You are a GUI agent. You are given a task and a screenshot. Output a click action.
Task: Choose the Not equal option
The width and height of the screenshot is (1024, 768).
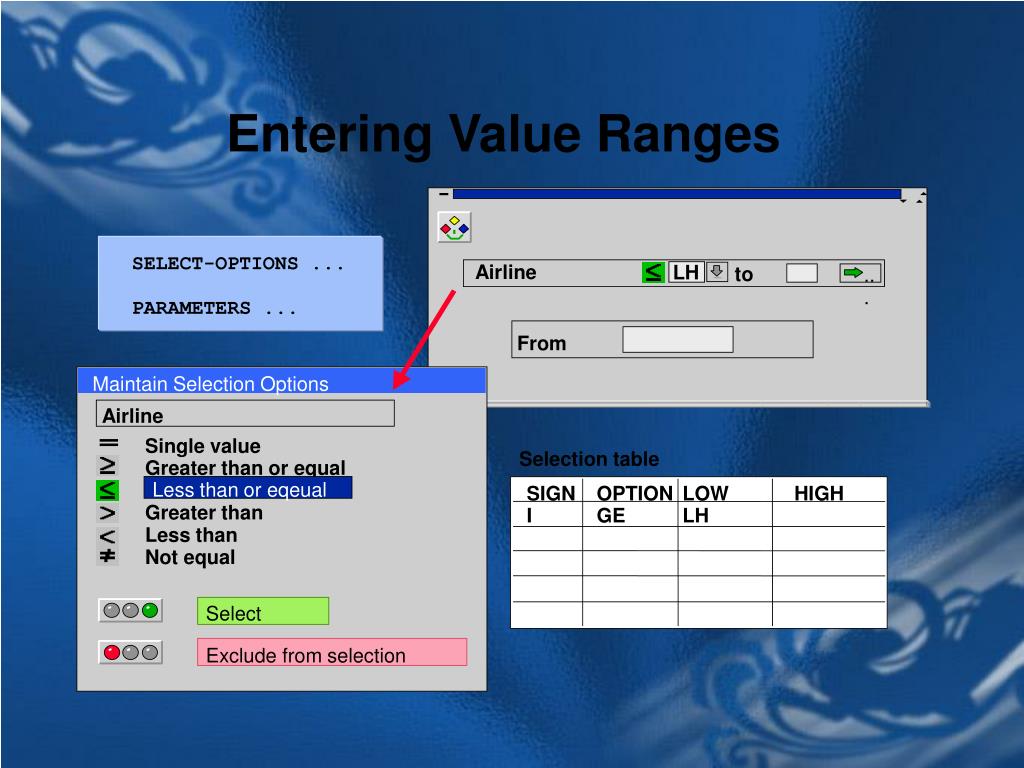(x=190, y=557)
